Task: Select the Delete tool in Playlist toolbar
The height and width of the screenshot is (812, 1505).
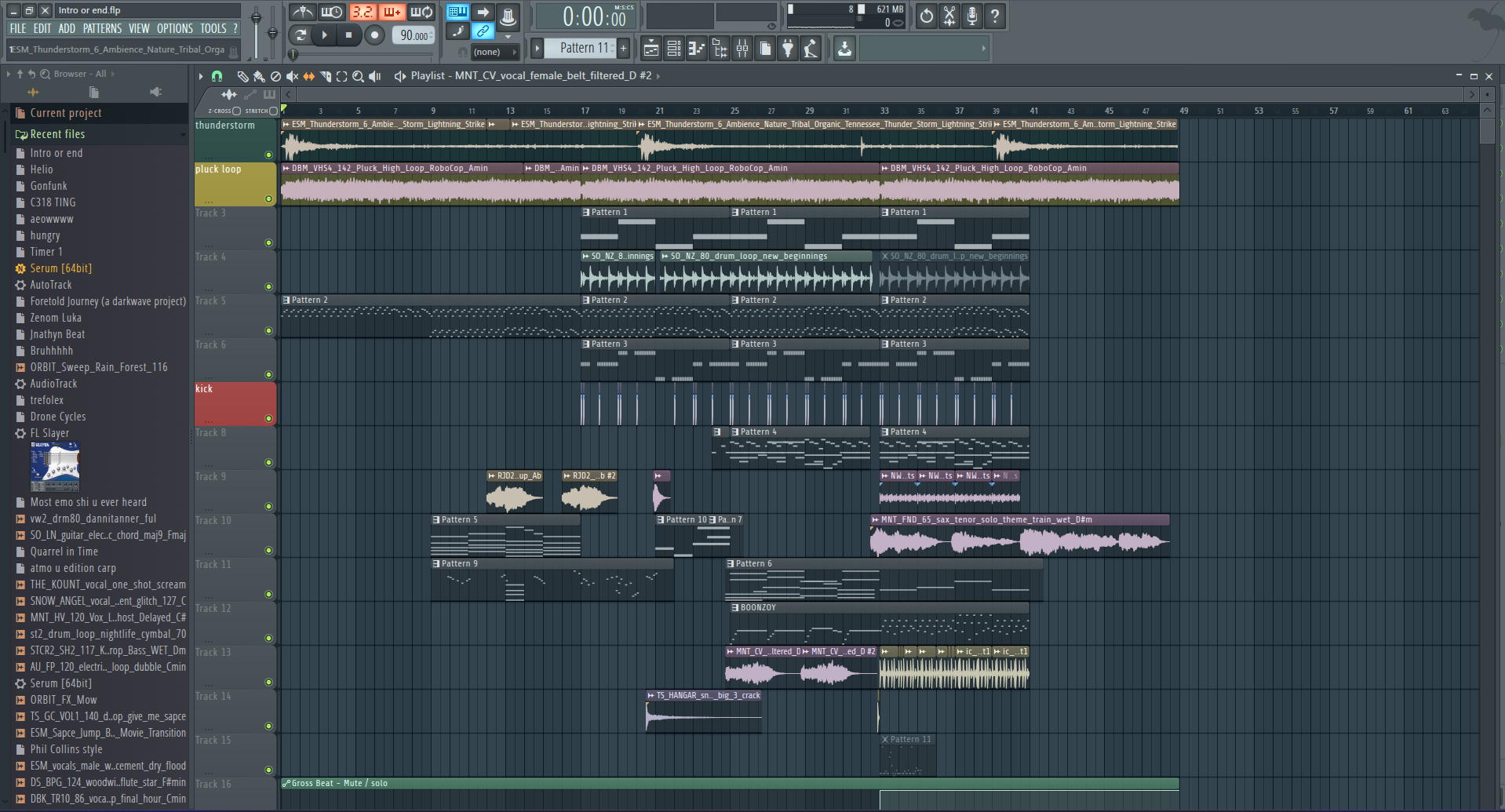Action: 275,76
